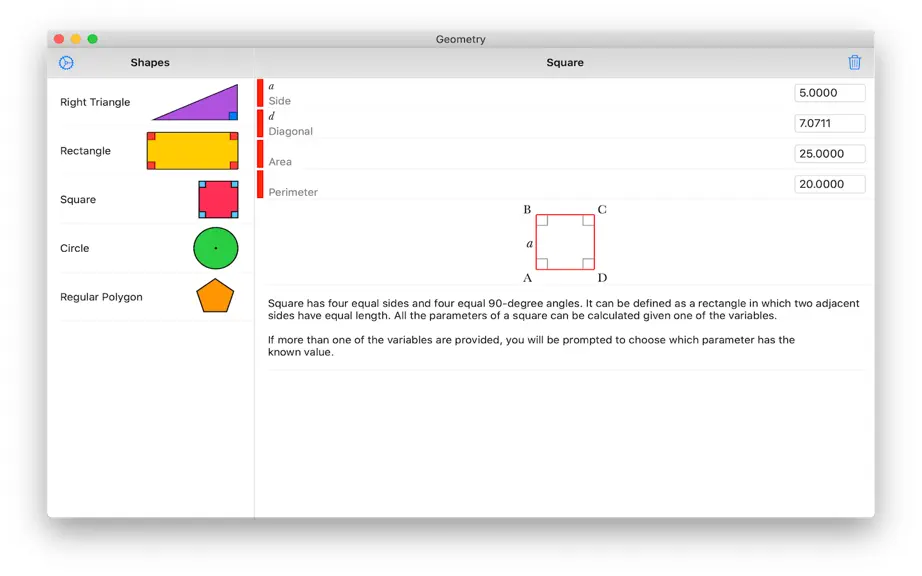Viewport: 922px width, 576px height.
Task: Click the Geometry window title
Action: click(x=460, y=39)
